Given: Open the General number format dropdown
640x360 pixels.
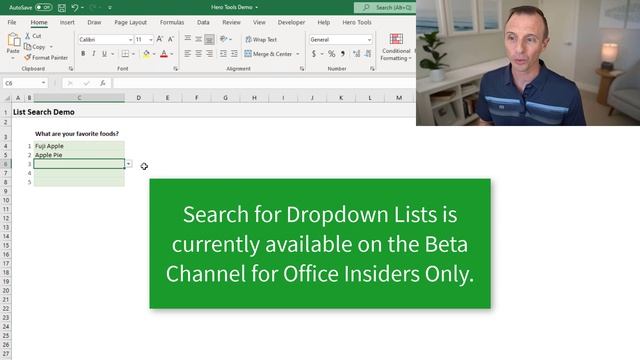Looking at the screenshot, I should tap(369, 40).
